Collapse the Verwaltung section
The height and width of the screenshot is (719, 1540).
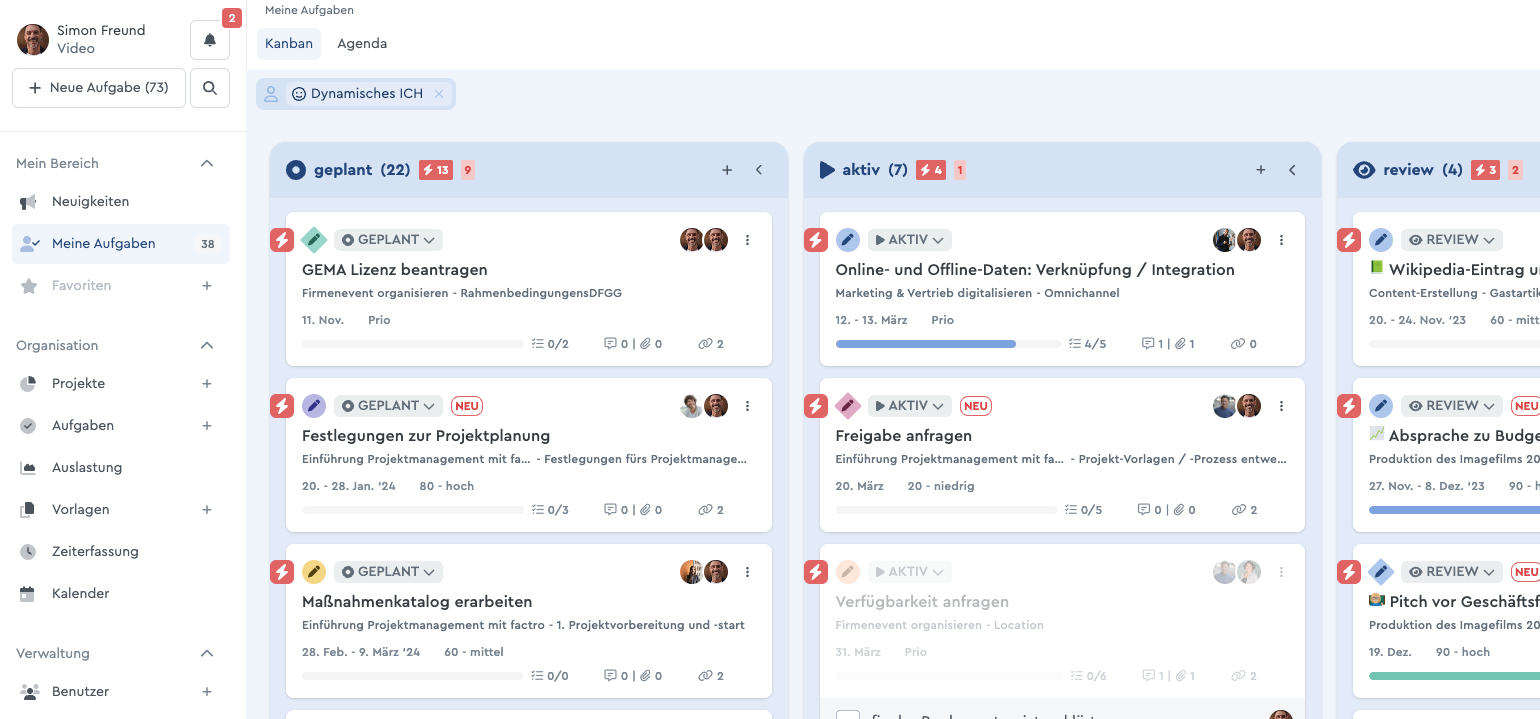[x=207, y=654]
